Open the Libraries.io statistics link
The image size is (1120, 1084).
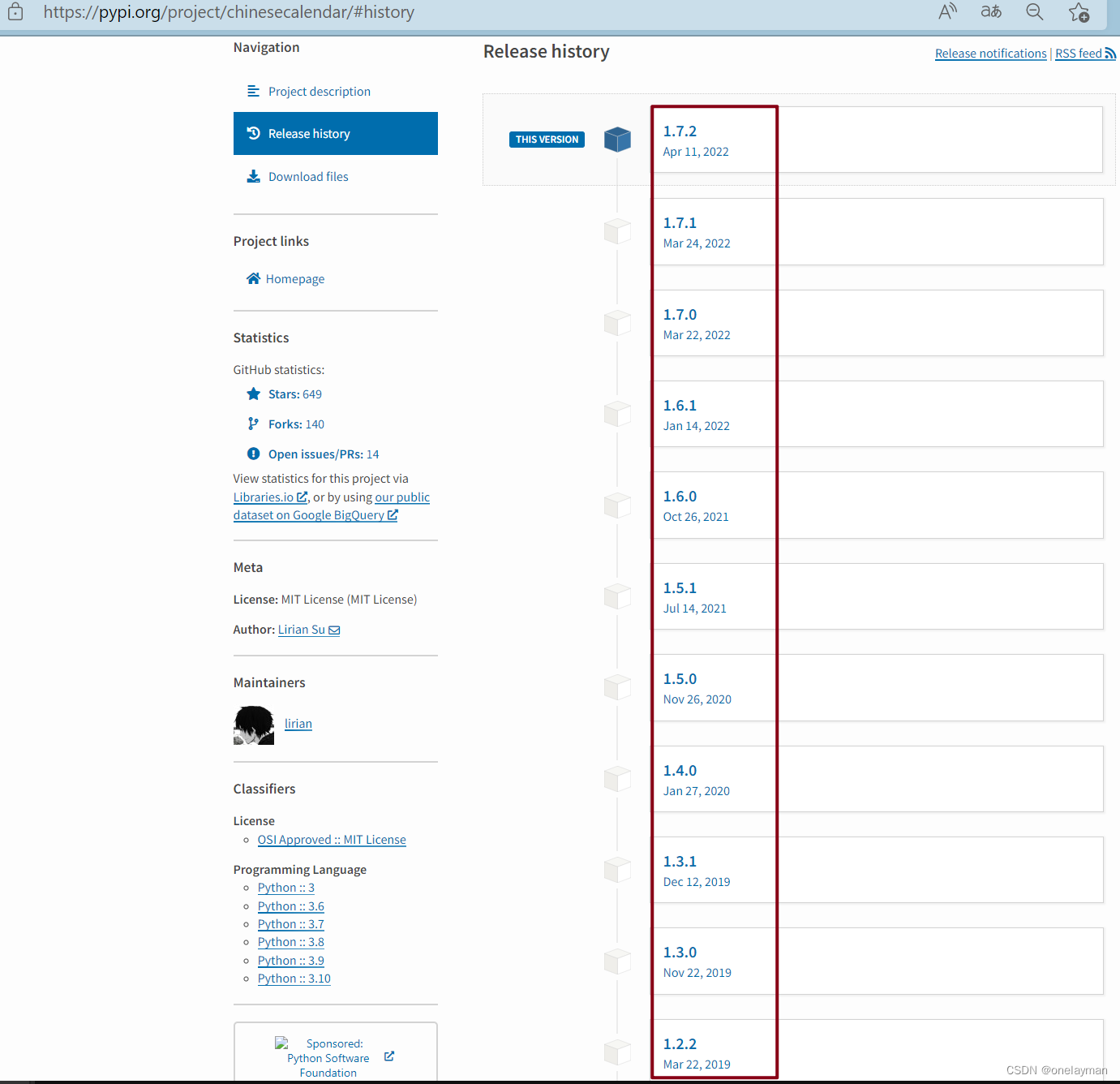[x=270, y=497]
